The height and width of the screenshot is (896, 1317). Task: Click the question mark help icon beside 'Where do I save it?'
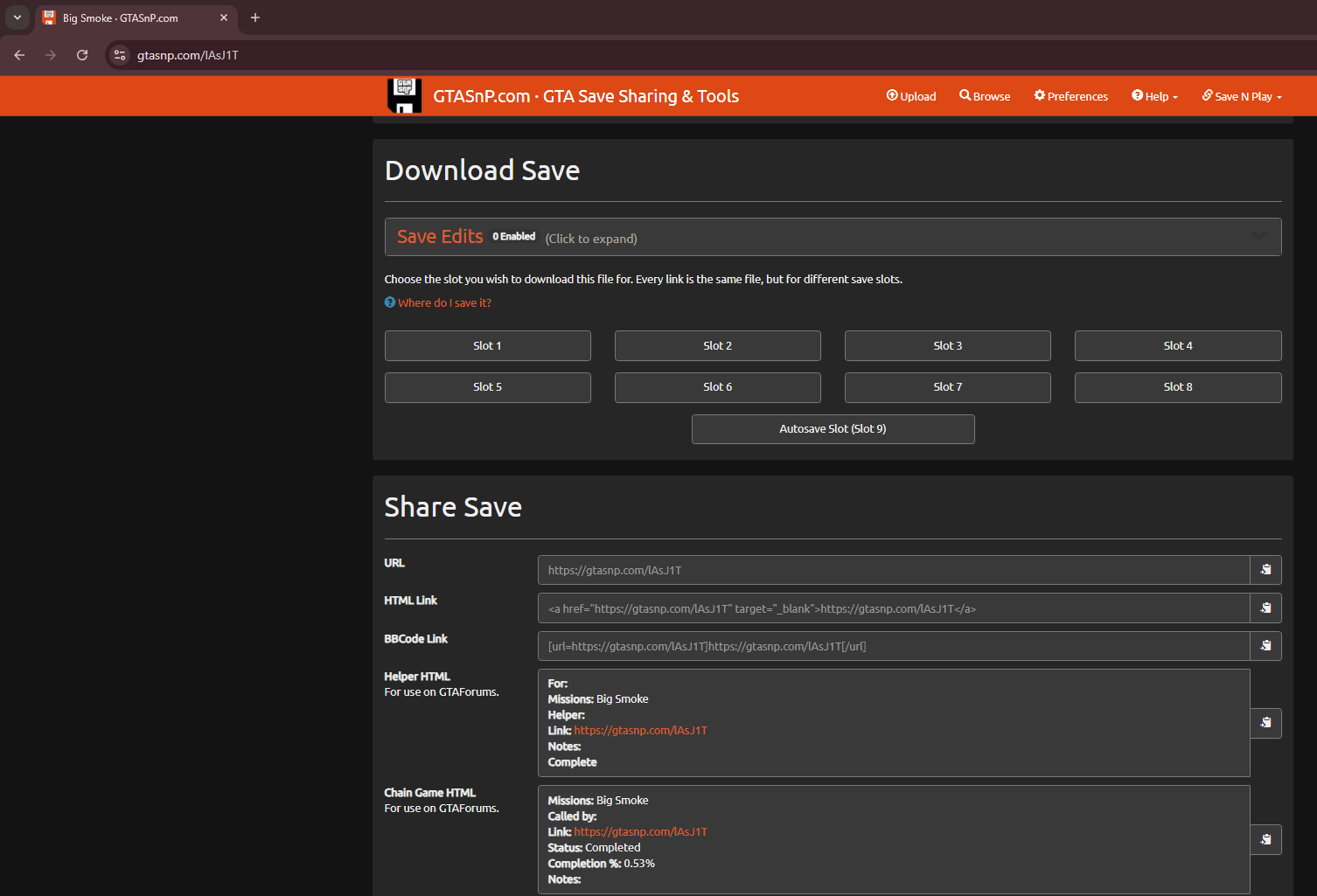[390, 302]
